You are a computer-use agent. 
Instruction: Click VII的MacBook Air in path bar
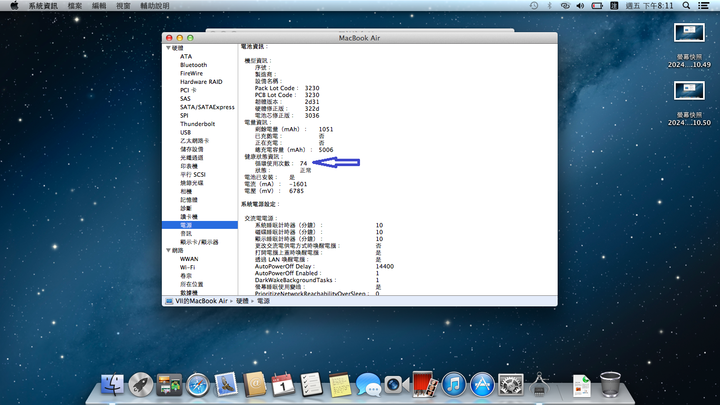click(x=201, y=301)
